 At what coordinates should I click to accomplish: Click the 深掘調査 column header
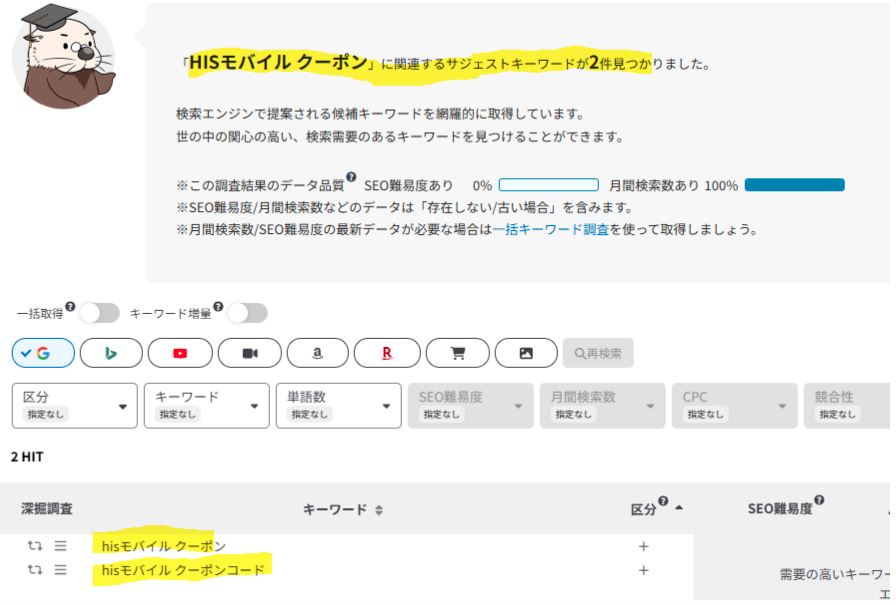pos(47,509)
